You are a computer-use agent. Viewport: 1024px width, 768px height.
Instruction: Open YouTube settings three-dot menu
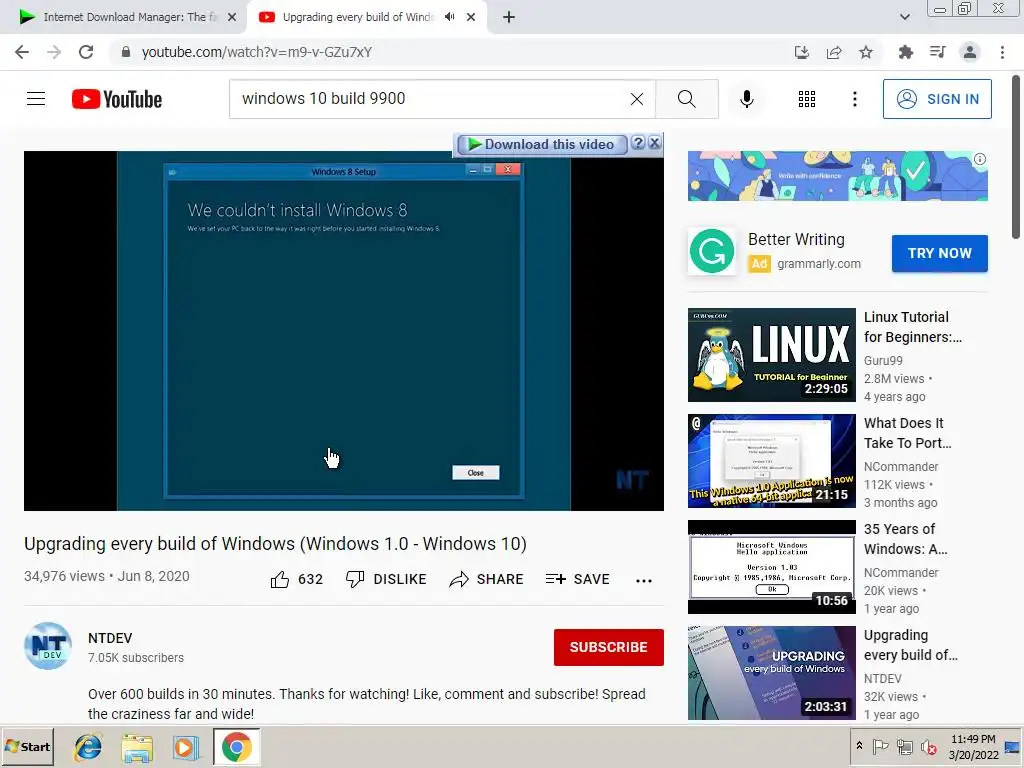(x=854, y=99)
